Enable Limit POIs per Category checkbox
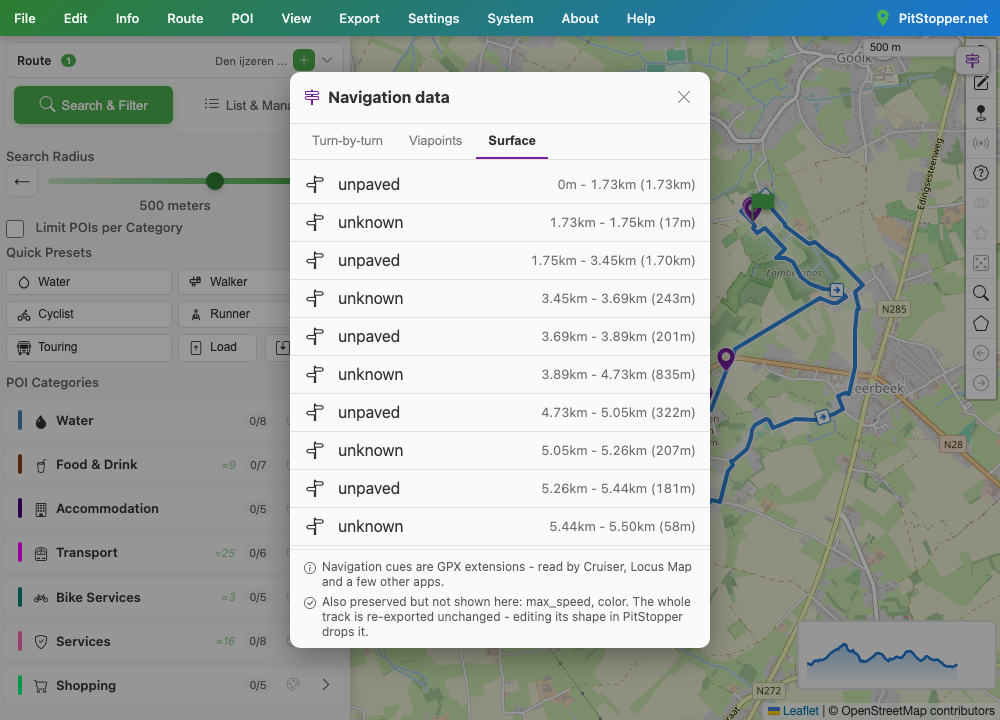 pyautogui.click(x=15, y=228)
